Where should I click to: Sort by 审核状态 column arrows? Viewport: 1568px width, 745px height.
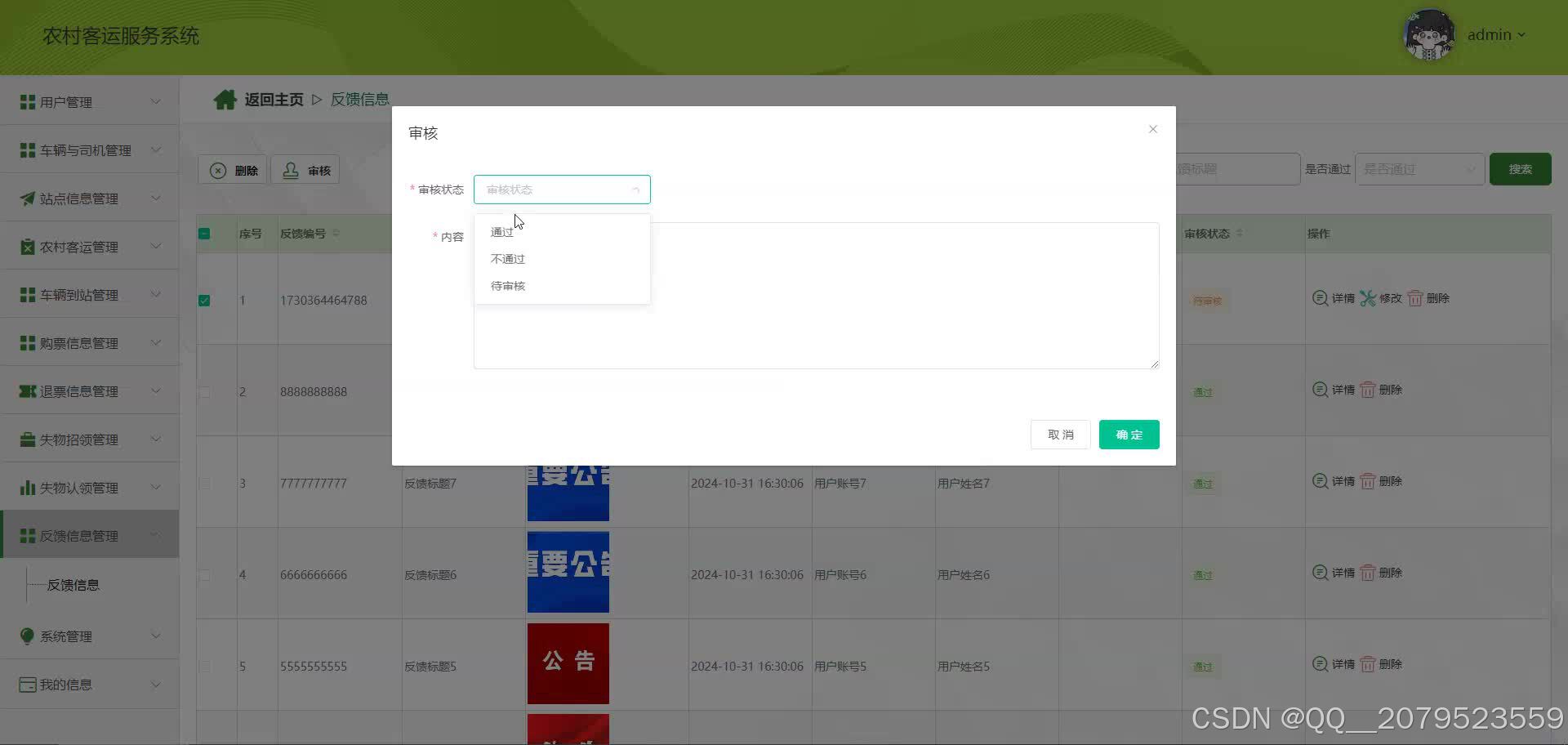1240,234
